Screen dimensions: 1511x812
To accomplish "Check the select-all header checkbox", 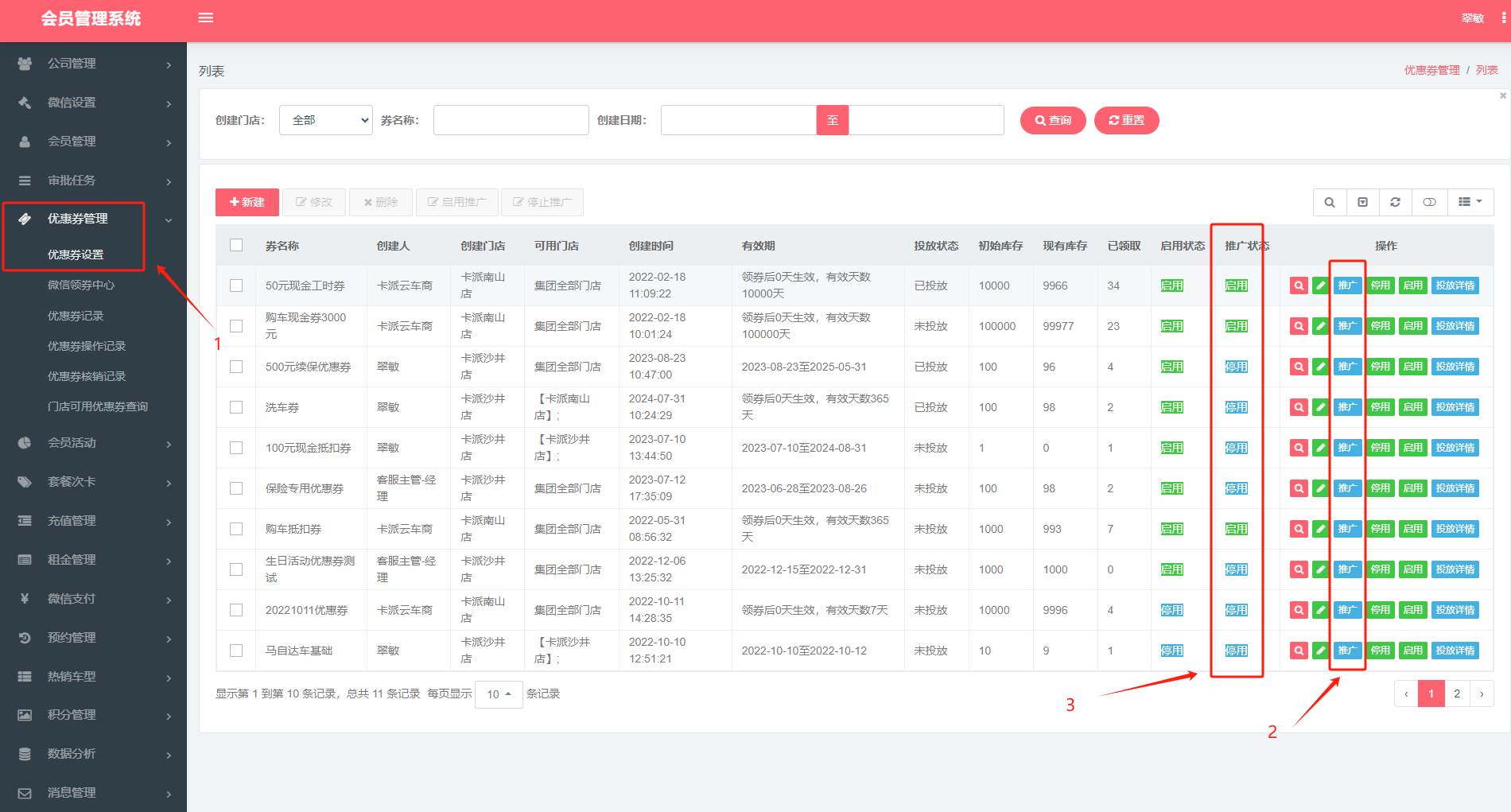I will click(236, 245).
